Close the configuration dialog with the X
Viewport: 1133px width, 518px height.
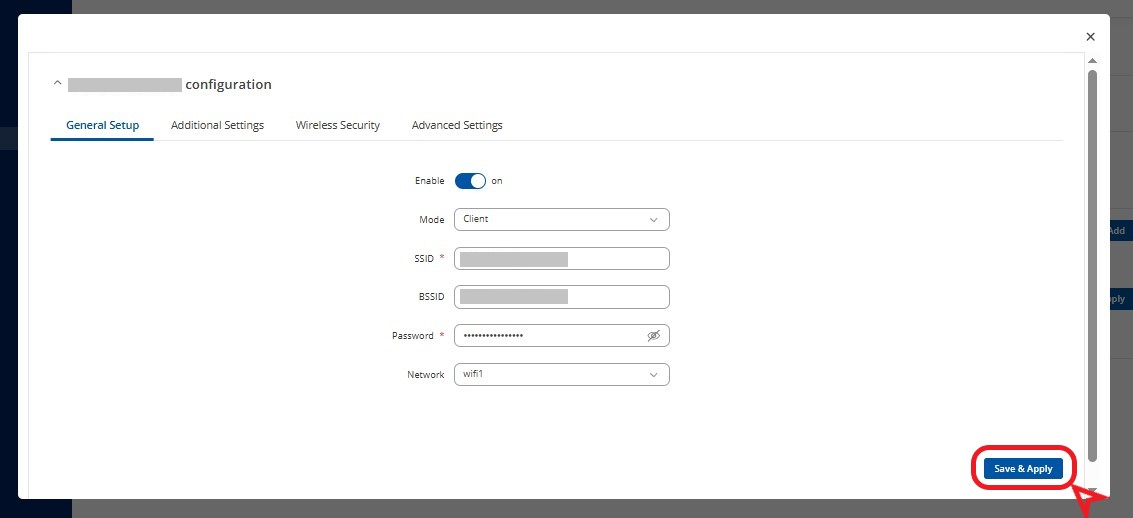(x=1090, y=37)
